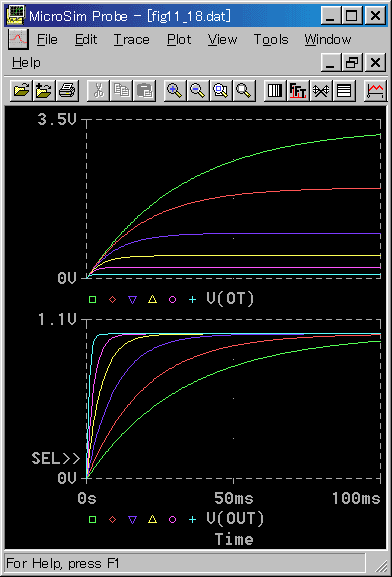Open the Trace menu
The height and width of the screenshot is (577, 392).
click(x=131, y=39)
